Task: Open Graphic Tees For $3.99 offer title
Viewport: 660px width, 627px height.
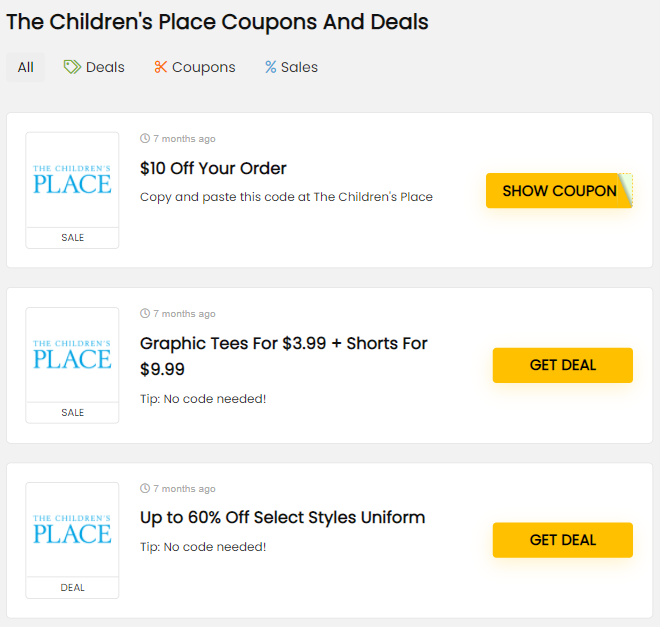Action: click(x=283, y=344)
